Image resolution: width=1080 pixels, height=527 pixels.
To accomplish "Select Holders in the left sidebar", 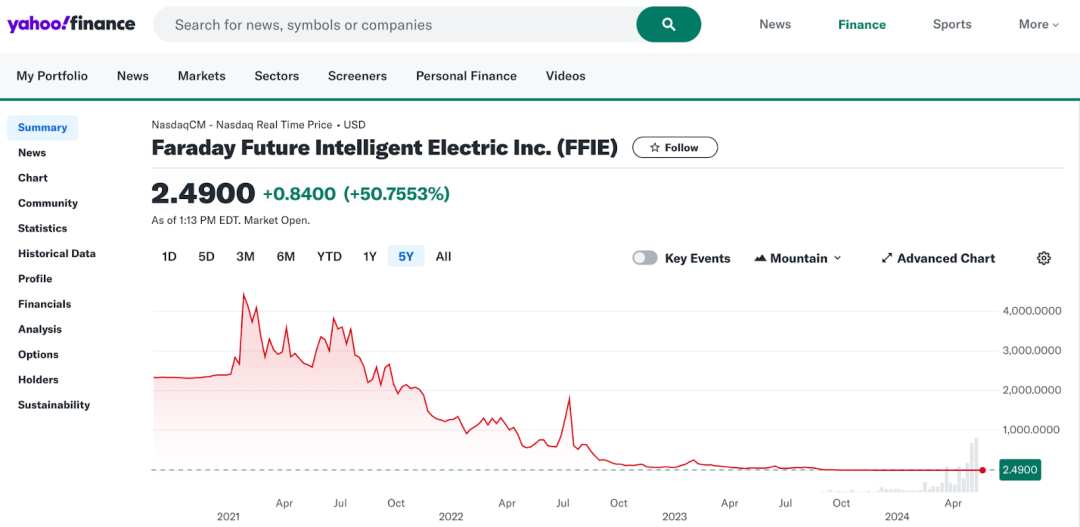I will coord(38,380).
